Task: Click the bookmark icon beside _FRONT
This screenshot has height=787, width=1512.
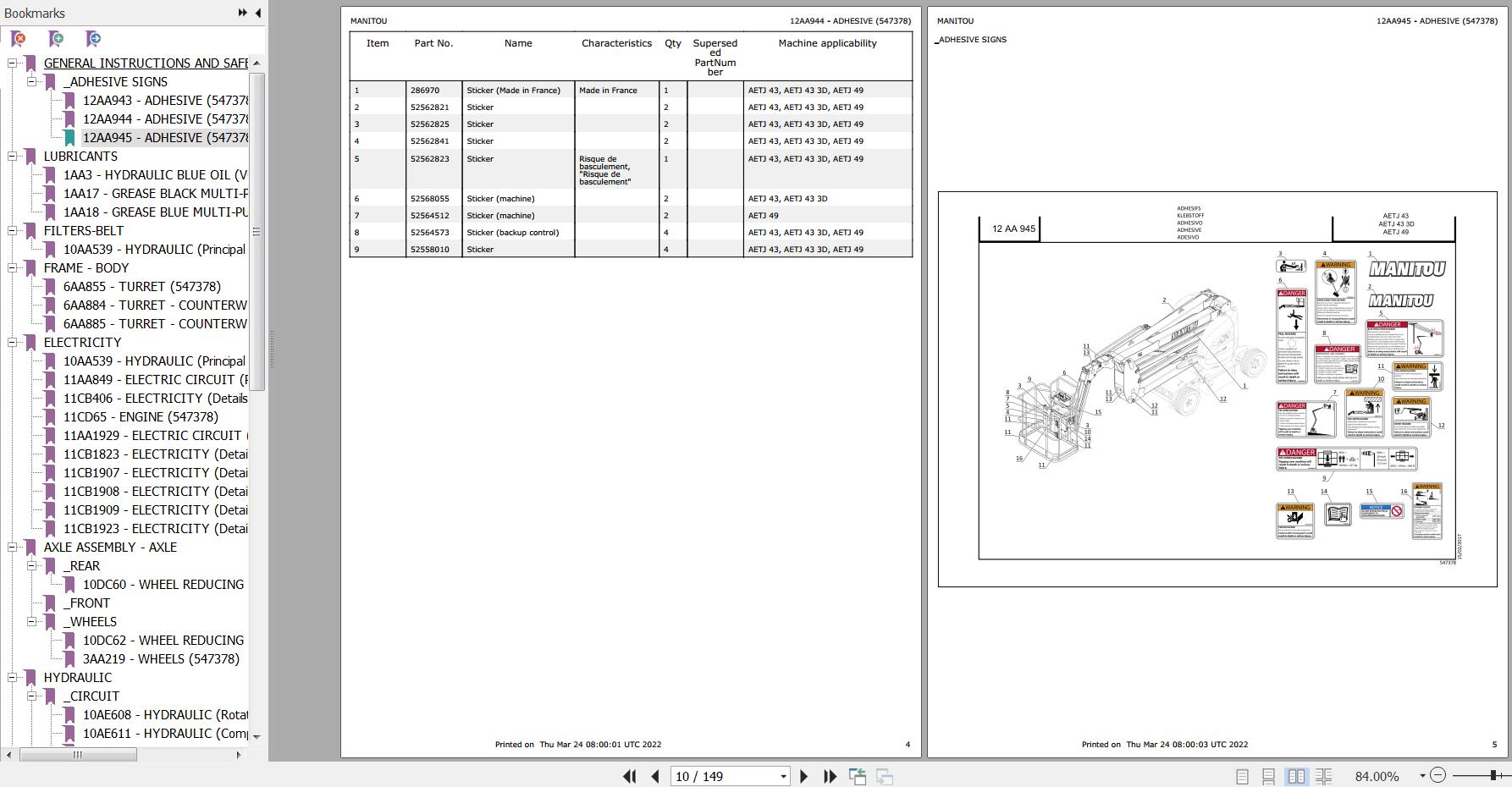Action: (x=50, y=603)
